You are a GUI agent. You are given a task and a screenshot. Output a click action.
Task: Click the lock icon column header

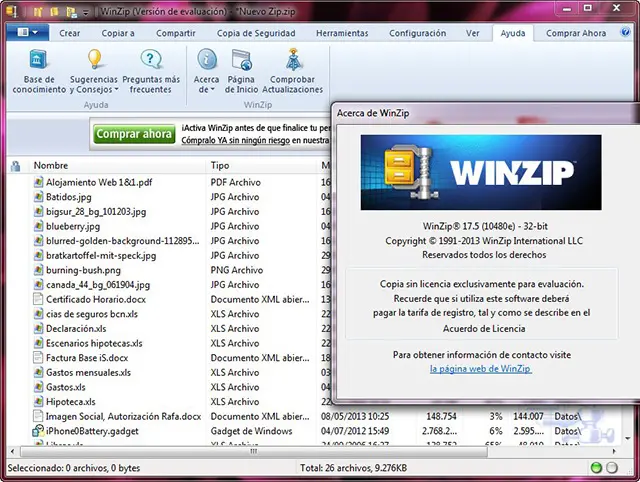[15, 165]
